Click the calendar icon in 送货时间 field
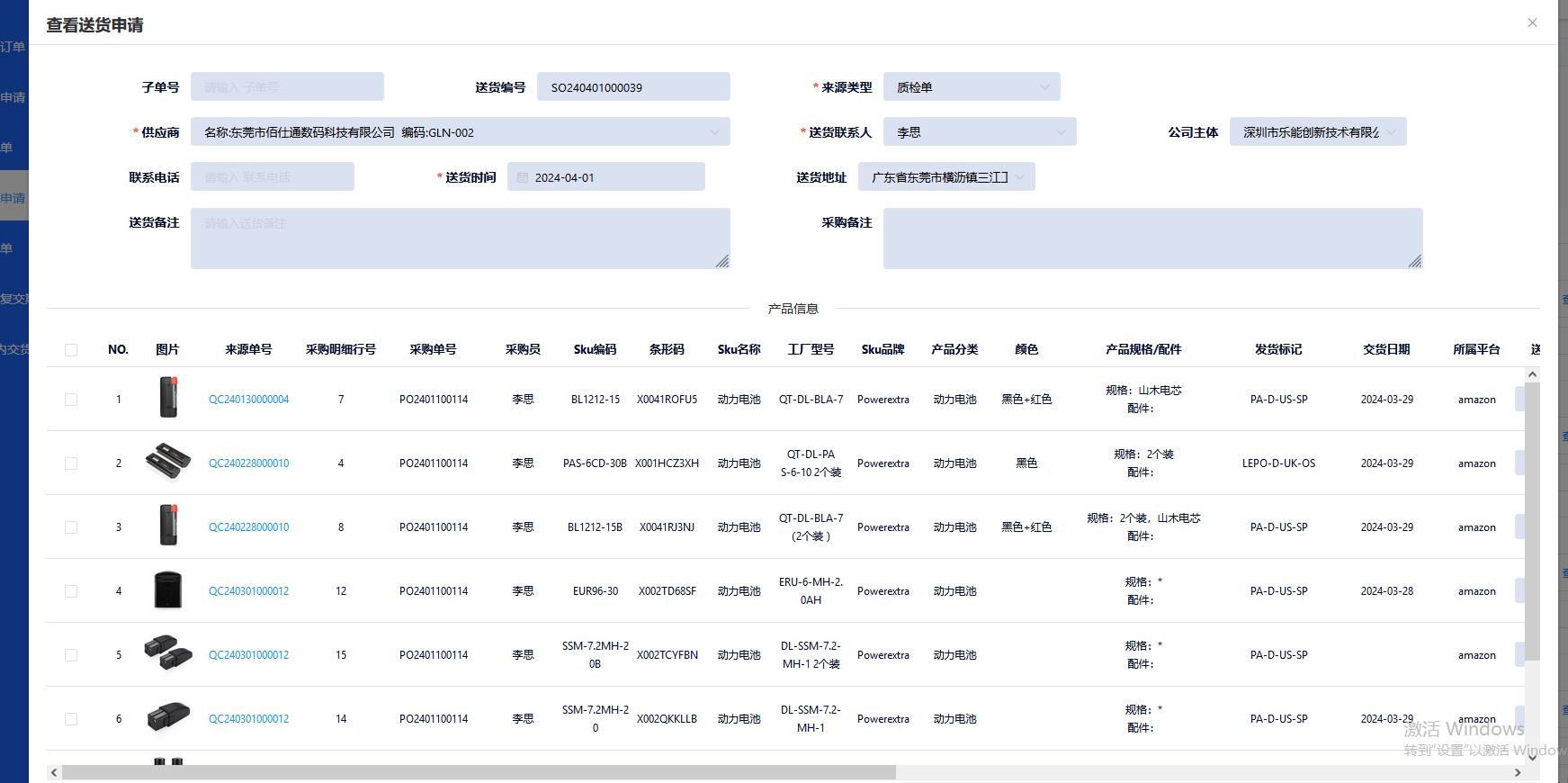This screenshot has height=783, width=1568. click(523, 177)
